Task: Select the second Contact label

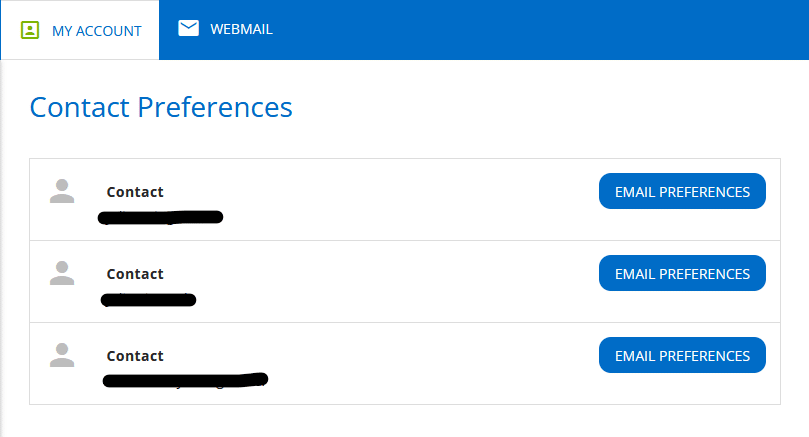Action: point(135,274)
